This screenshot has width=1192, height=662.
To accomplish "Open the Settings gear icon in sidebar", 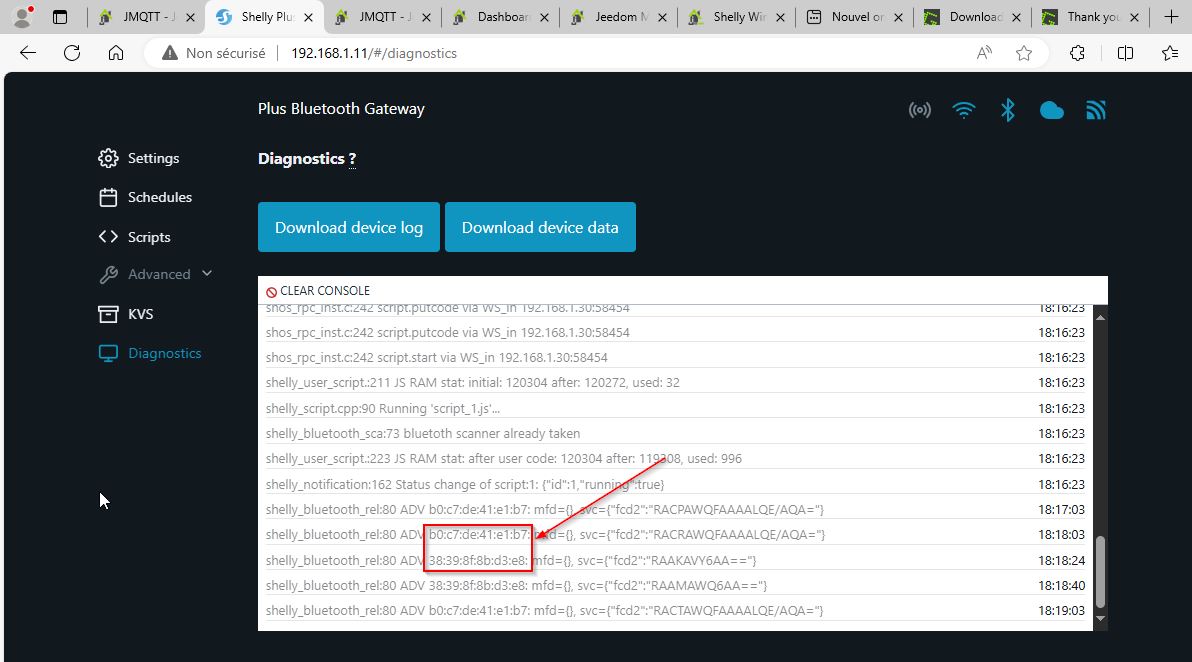I will point(108,158).
